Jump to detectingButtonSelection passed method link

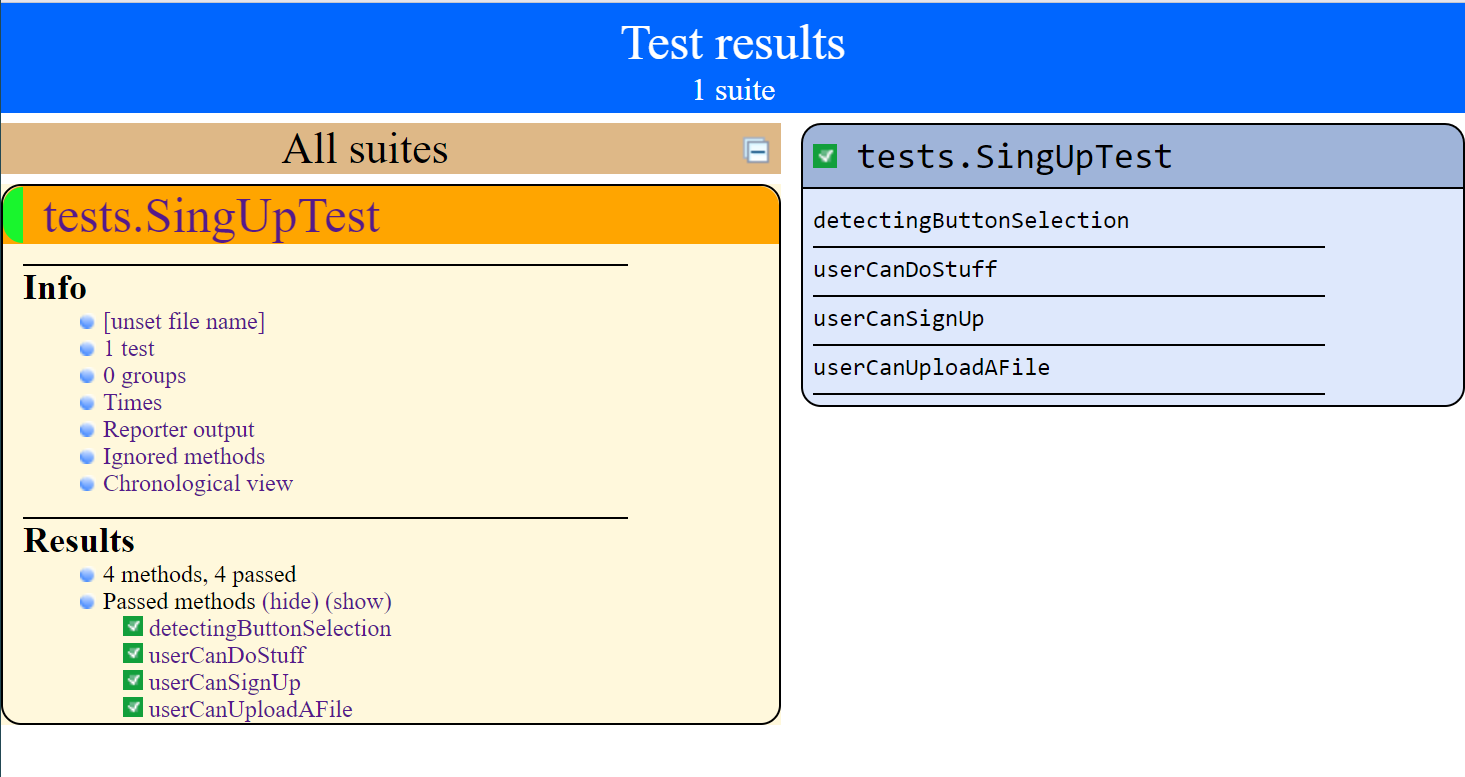click(x=270, y=629)
